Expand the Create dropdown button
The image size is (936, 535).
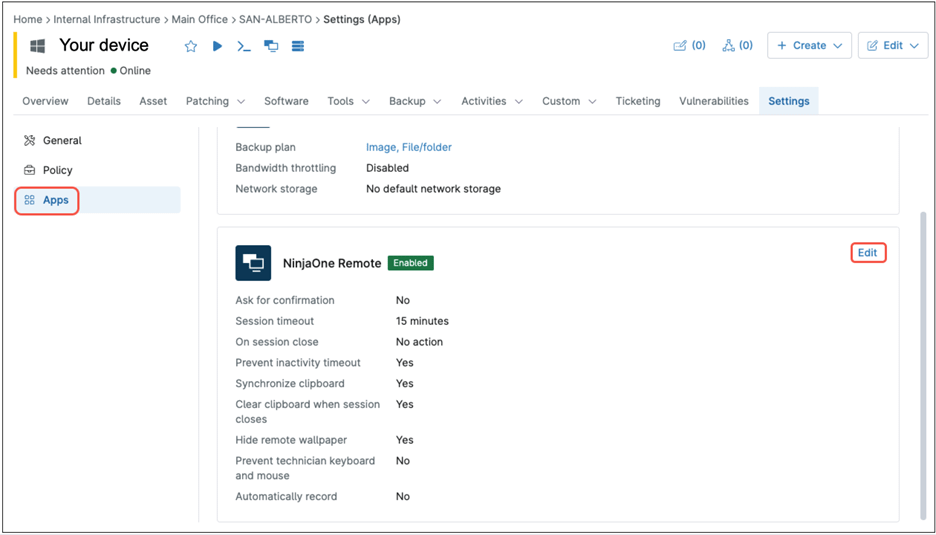click(x=809, y=46)
